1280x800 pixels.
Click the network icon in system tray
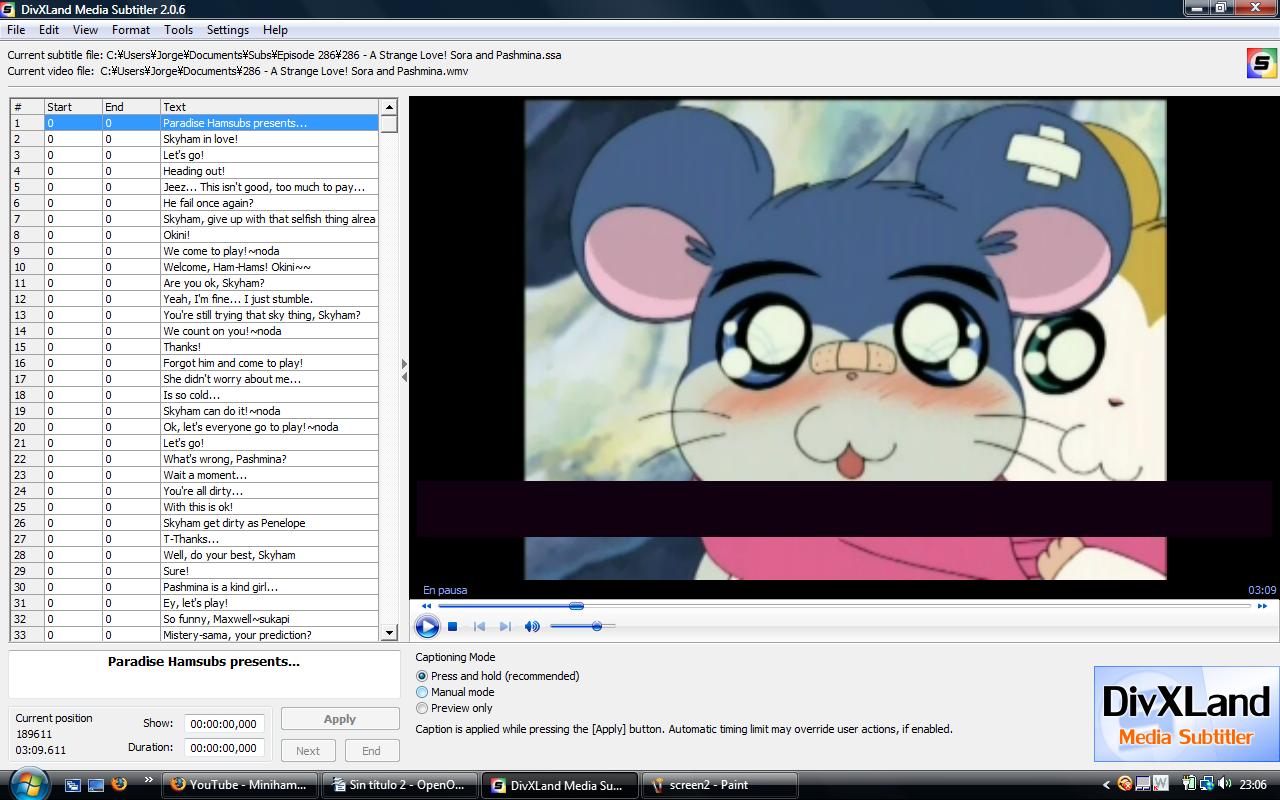(1207, 784)
